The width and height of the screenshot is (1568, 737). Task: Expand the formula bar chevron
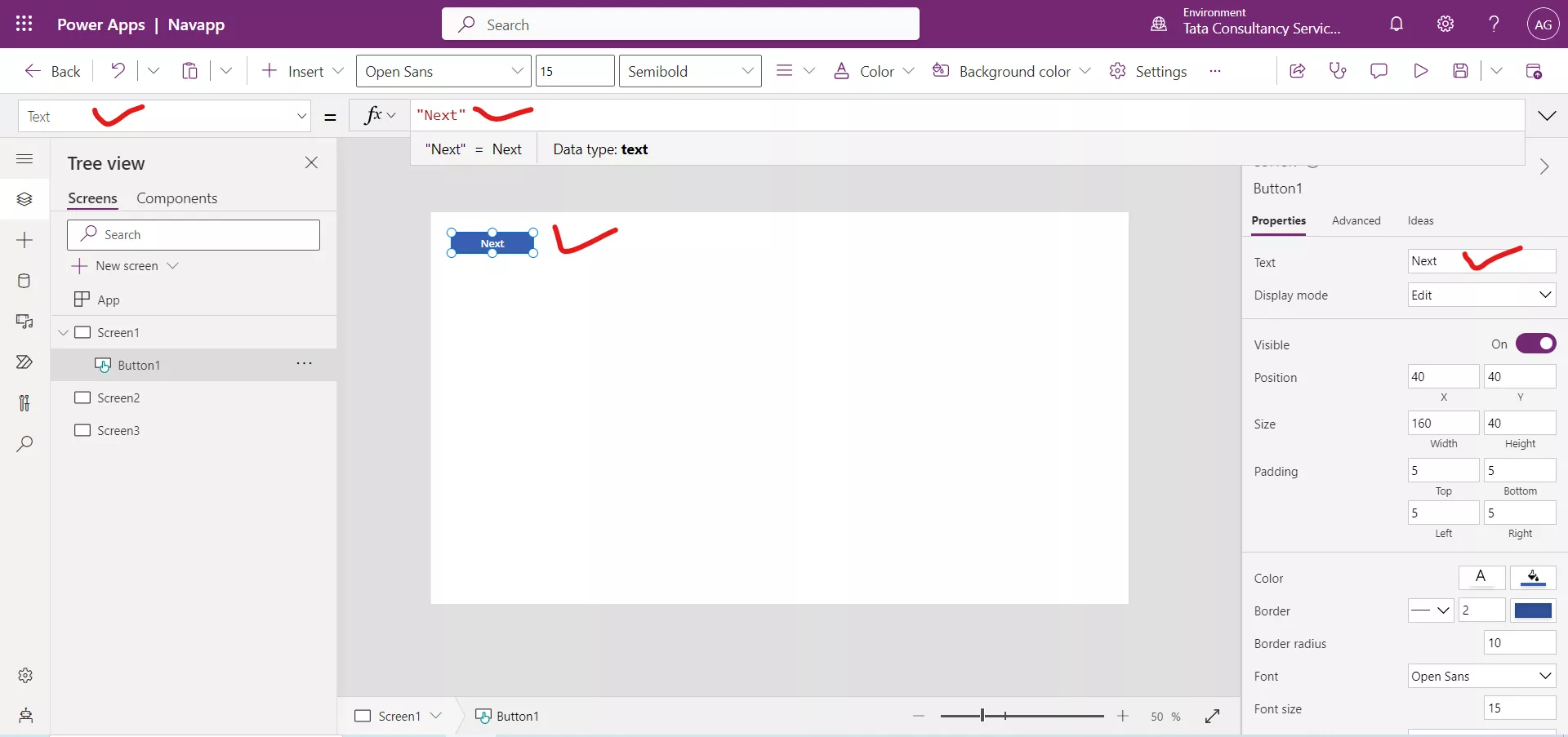[1547, 116]
